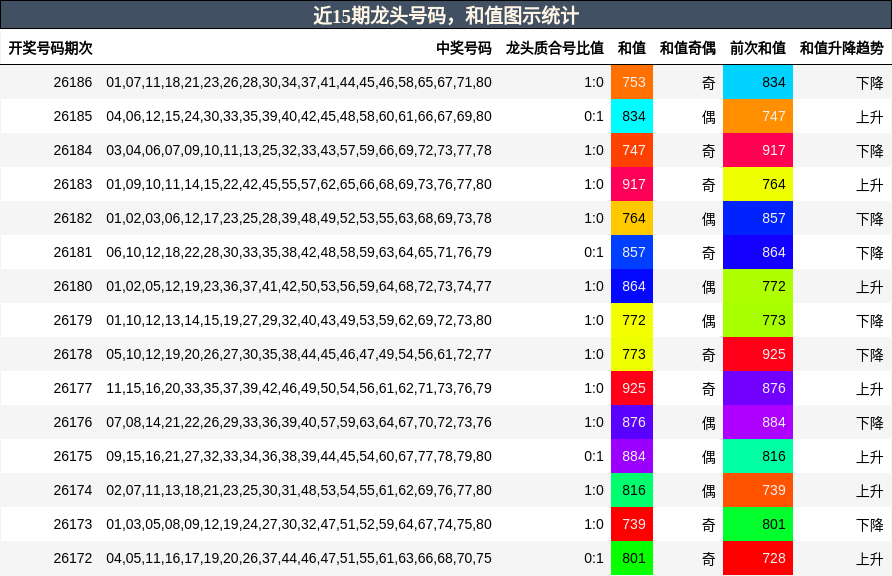Click the 和值升降趋势 column header
892x576 pixels.
coord(841,48)
